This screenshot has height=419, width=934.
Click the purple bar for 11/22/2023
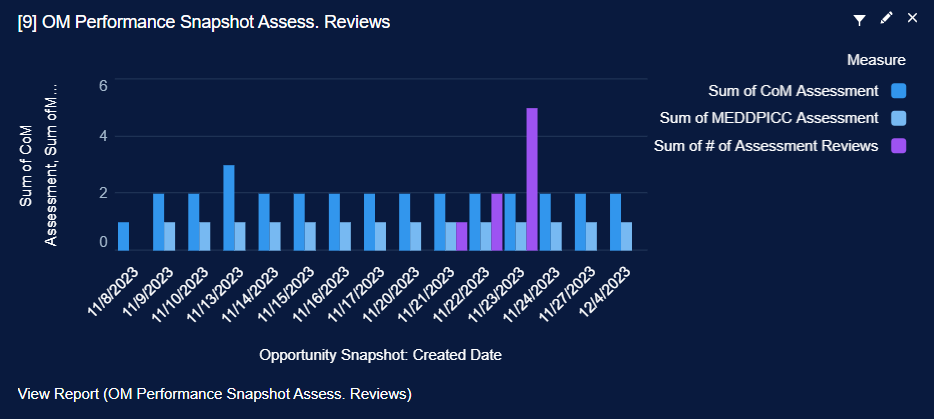coord(497,221)
